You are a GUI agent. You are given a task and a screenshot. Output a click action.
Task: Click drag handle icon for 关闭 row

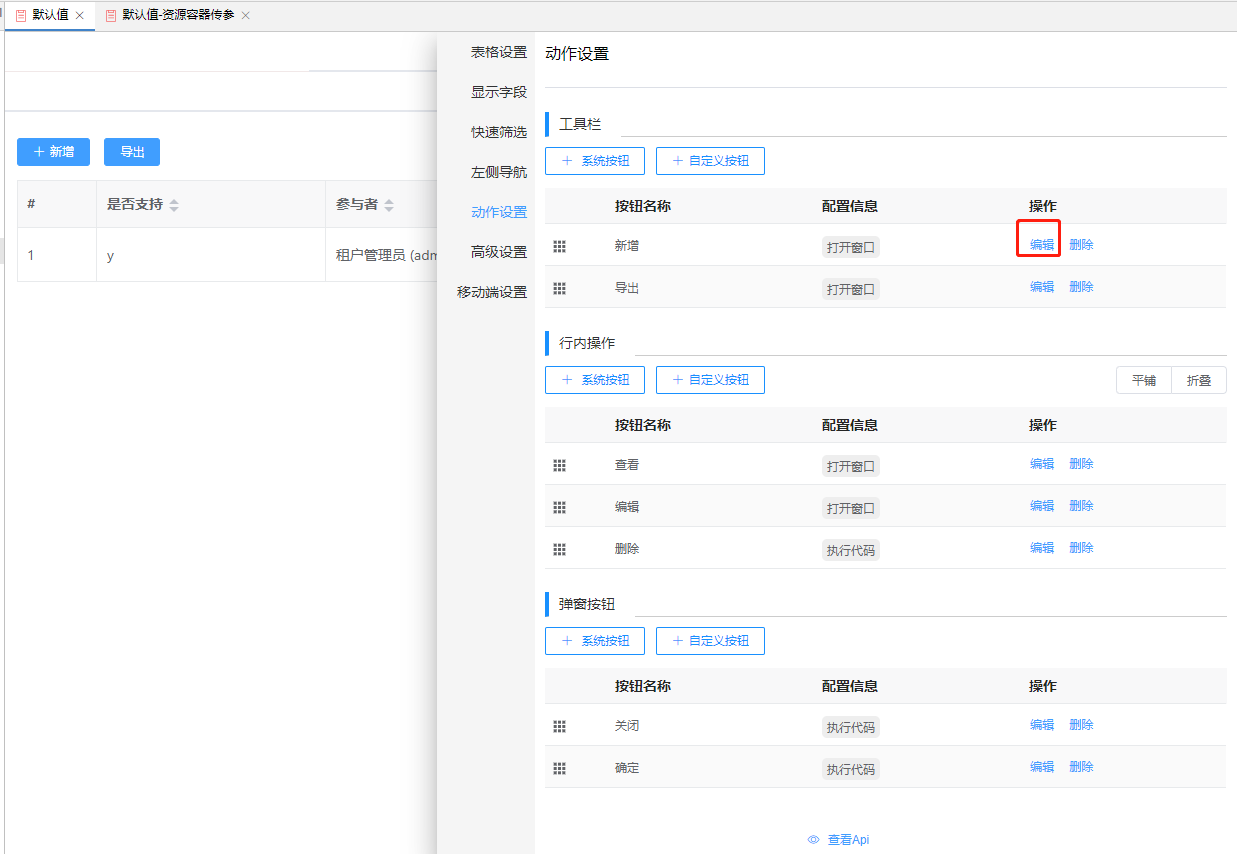coord(560,726)
